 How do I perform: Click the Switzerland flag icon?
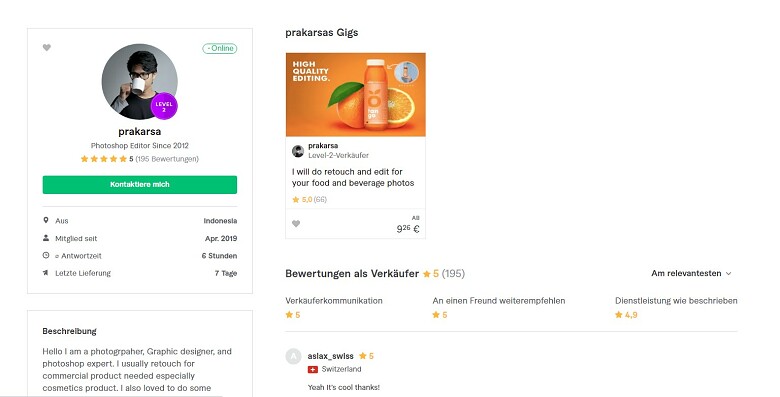[313, 369]
